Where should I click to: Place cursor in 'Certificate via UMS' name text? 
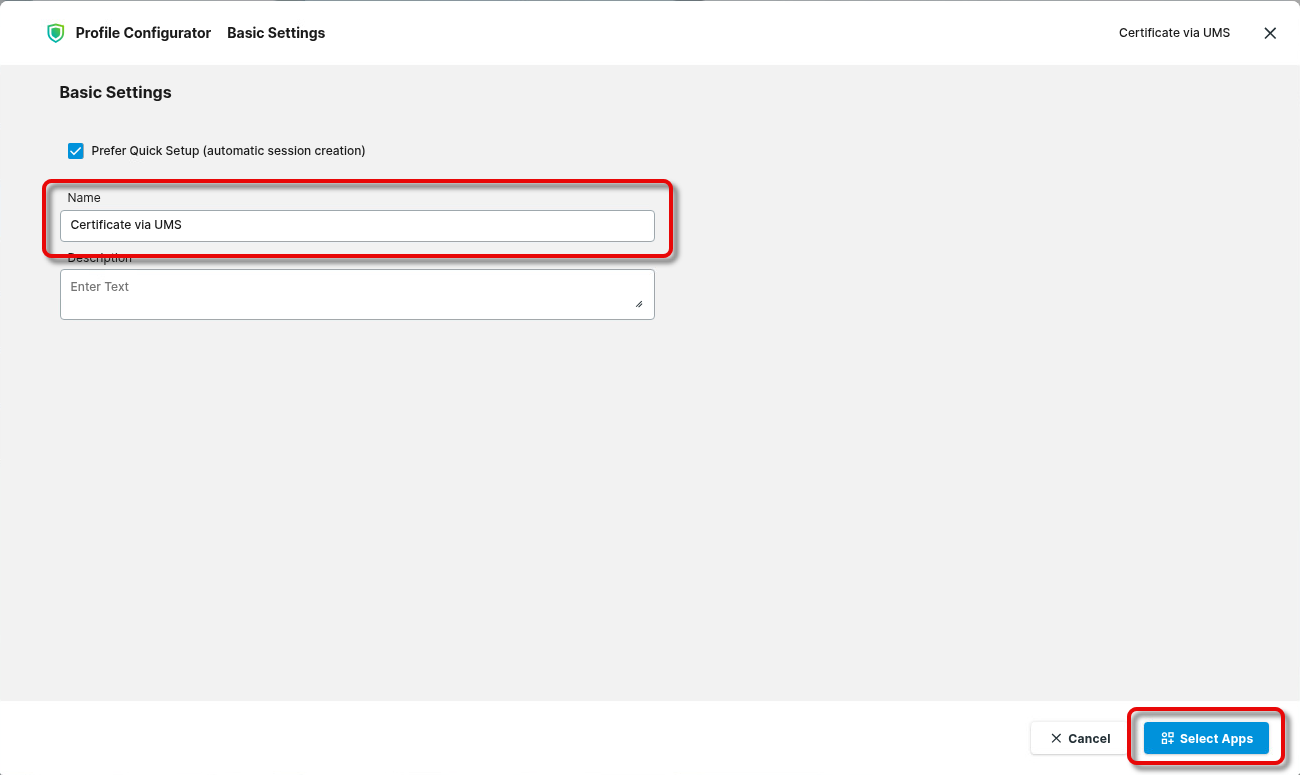pos(126,226)
